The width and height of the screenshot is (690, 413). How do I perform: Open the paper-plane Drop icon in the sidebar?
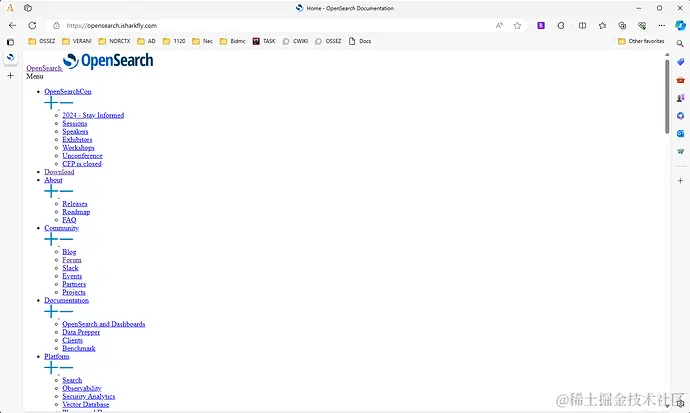point(680,151)
